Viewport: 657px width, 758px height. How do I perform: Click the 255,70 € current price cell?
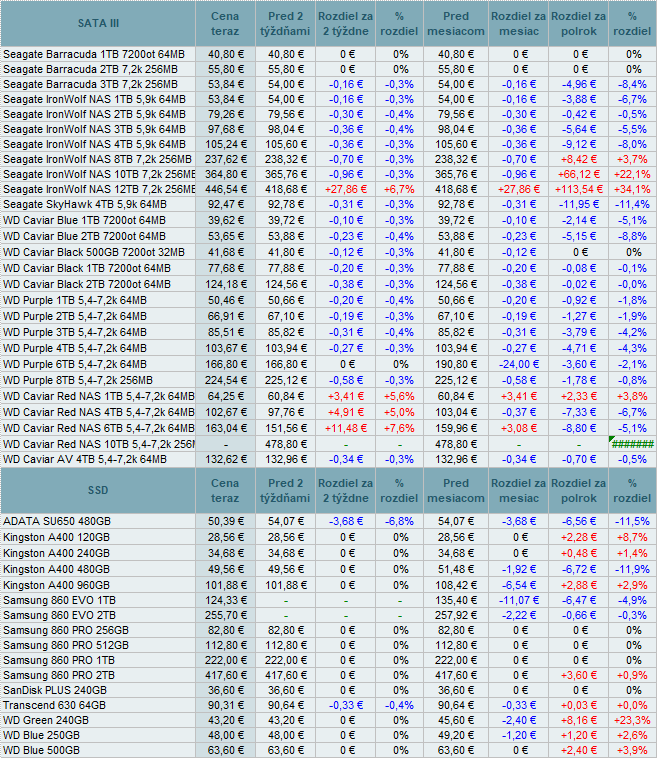tap(225, 615)
